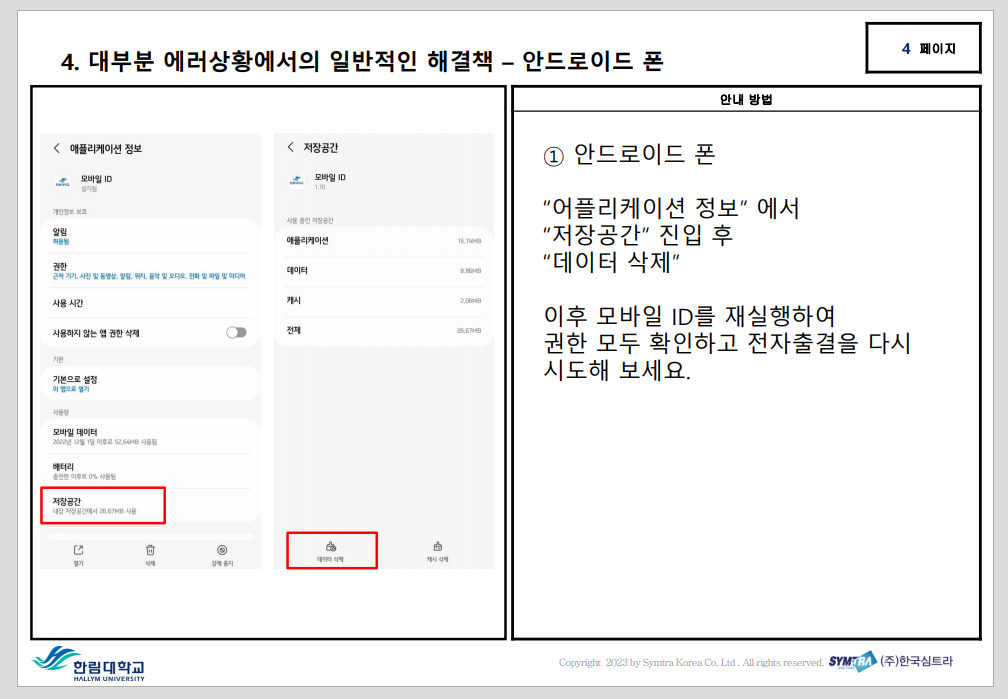Open the highlighted 저장공간 row
This screenshot has width=1008, height=699.
[x=103, y=505]
